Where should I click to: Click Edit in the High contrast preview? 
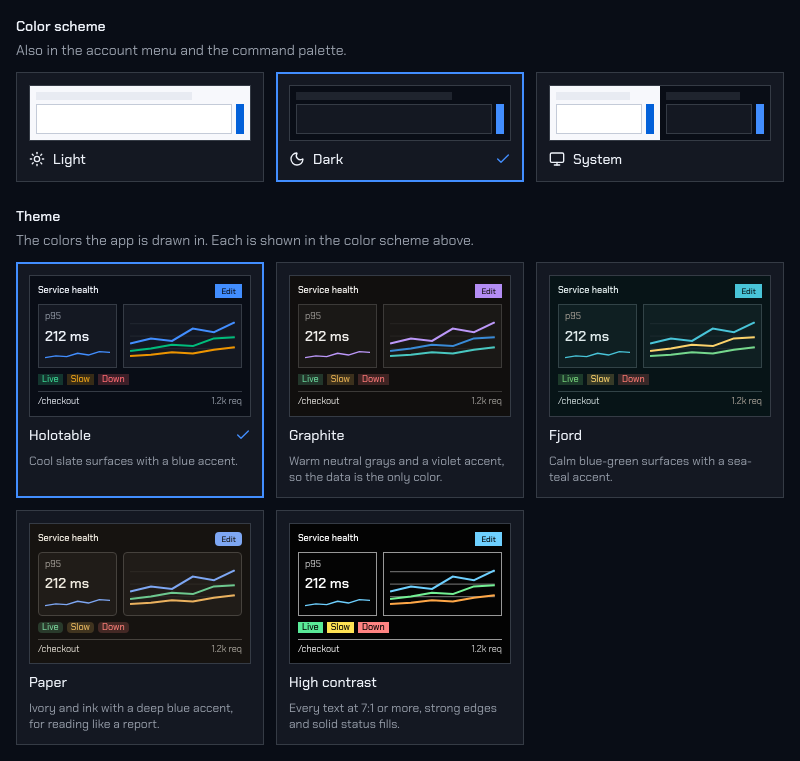[488, 539]
